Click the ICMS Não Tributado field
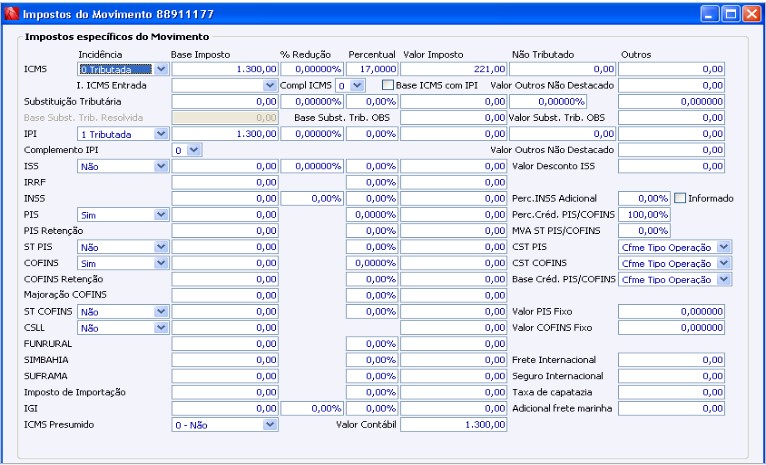The image size is (766, 465). coord(562,69)
